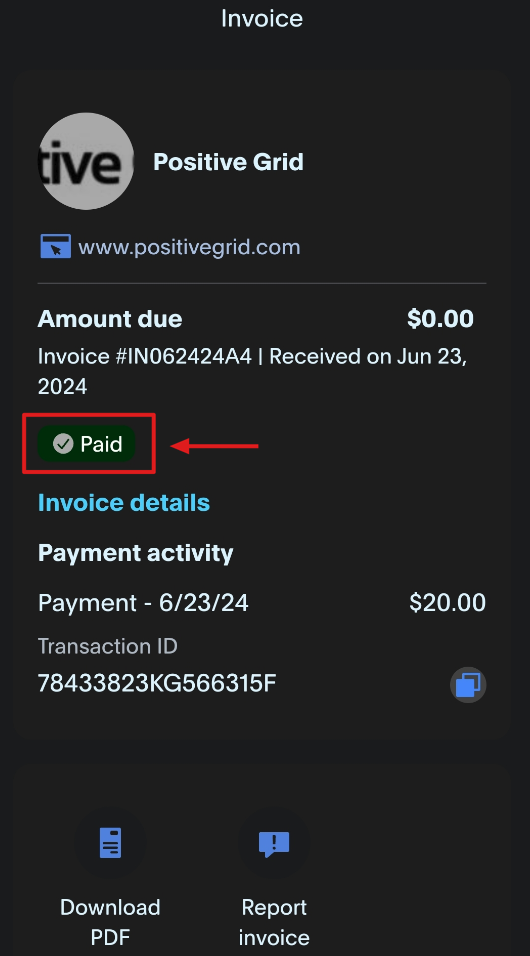Click the website browser icon beside URL
530x956 pixels.
pos(56,246)
